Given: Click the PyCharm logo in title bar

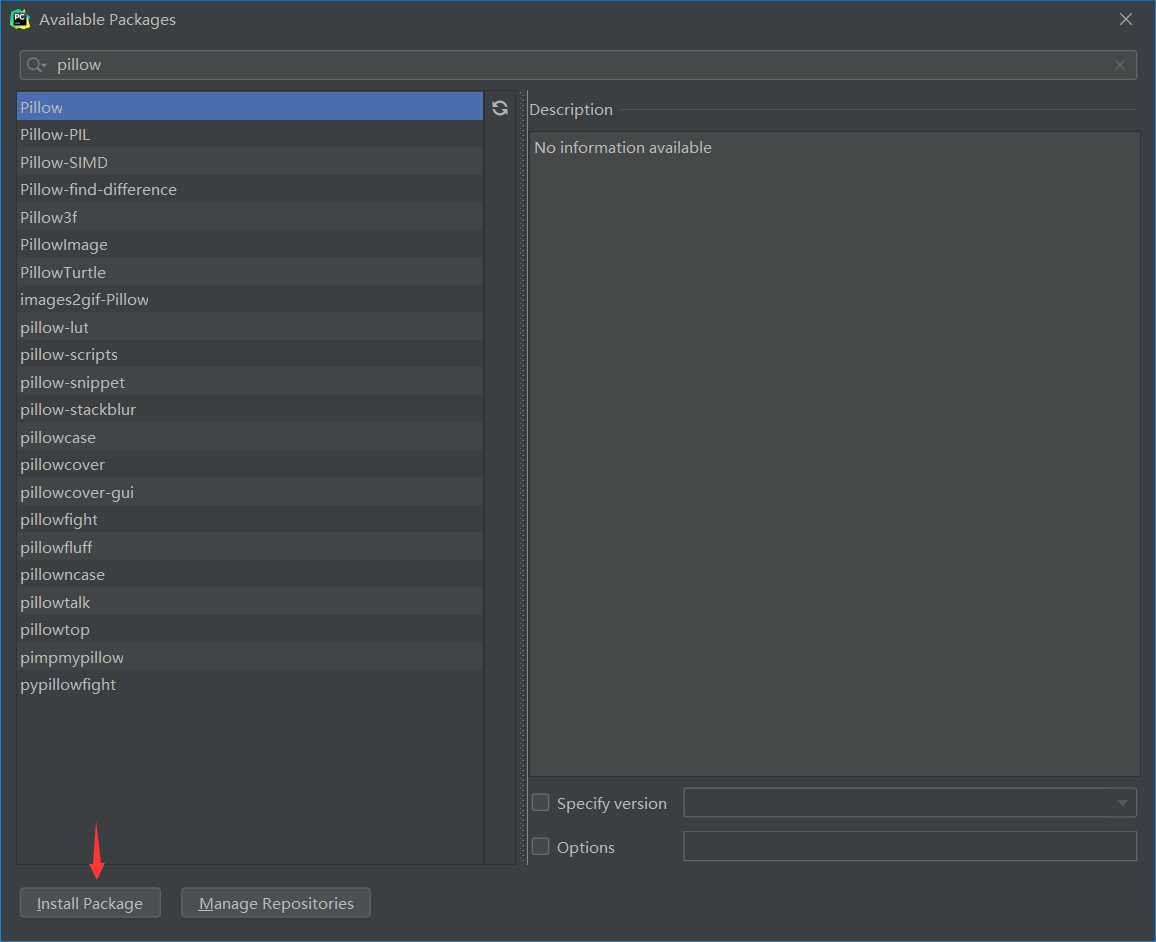Looking at the screenshot, I should tap(20, 19).
